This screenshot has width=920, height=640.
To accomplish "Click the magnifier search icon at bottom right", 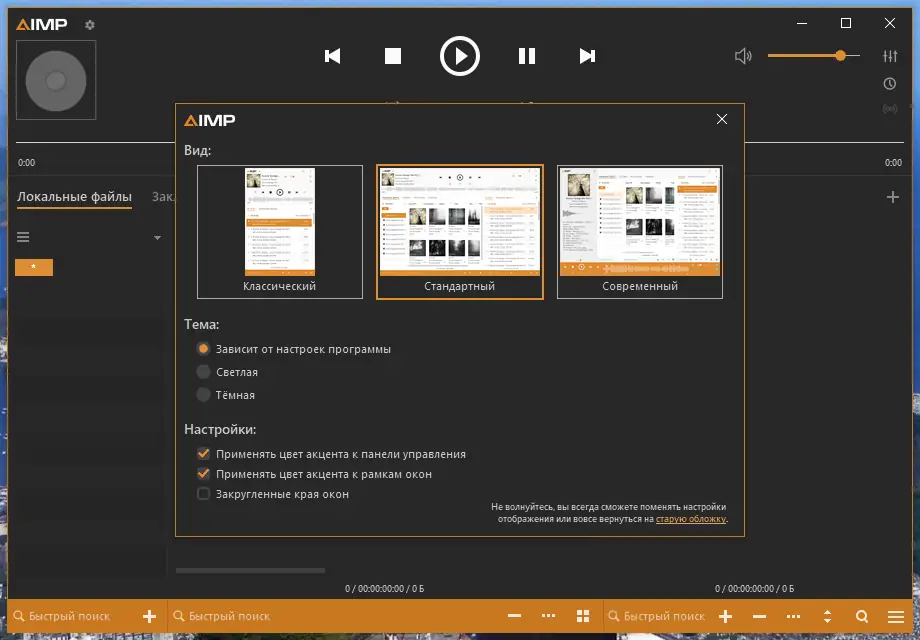I will click(x=861, y=616).
